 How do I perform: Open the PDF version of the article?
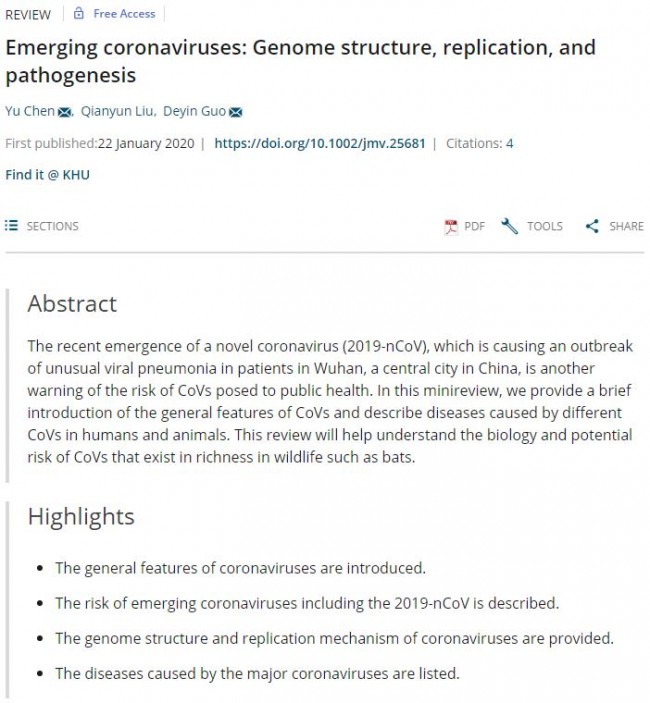[x=474, y=226]
